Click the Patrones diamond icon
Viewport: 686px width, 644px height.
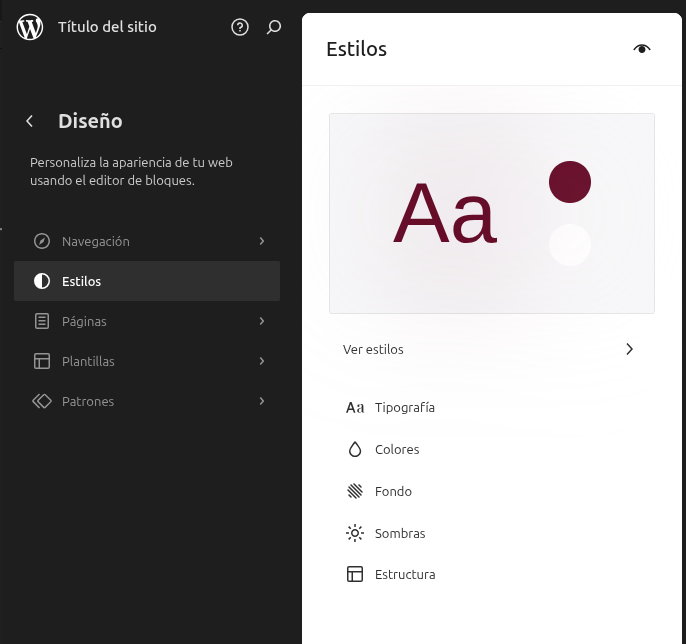(x=42, y=401)
